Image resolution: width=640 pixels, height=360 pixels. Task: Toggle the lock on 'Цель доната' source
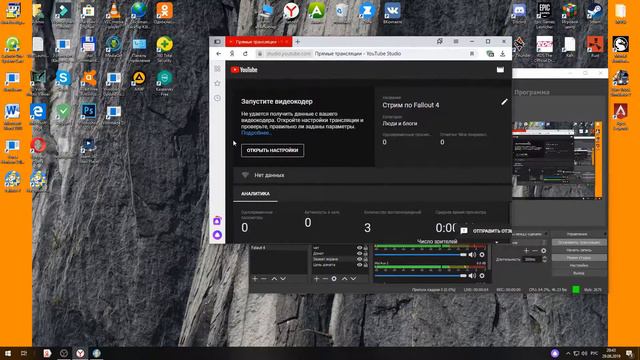[x=366, y=265]
